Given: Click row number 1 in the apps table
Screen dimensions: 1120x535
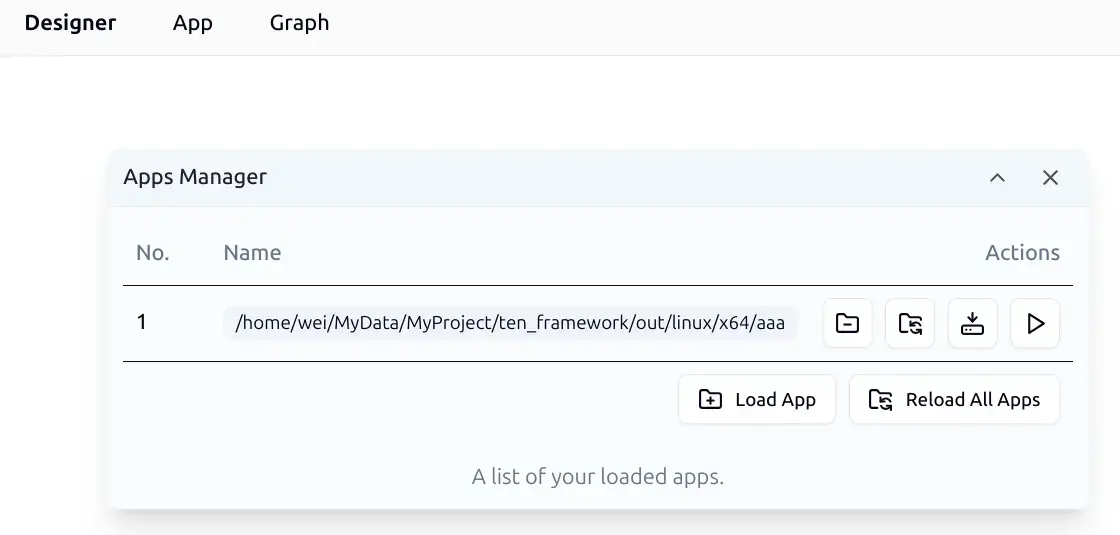Looking at the screenshot, I should coord(142,322).
